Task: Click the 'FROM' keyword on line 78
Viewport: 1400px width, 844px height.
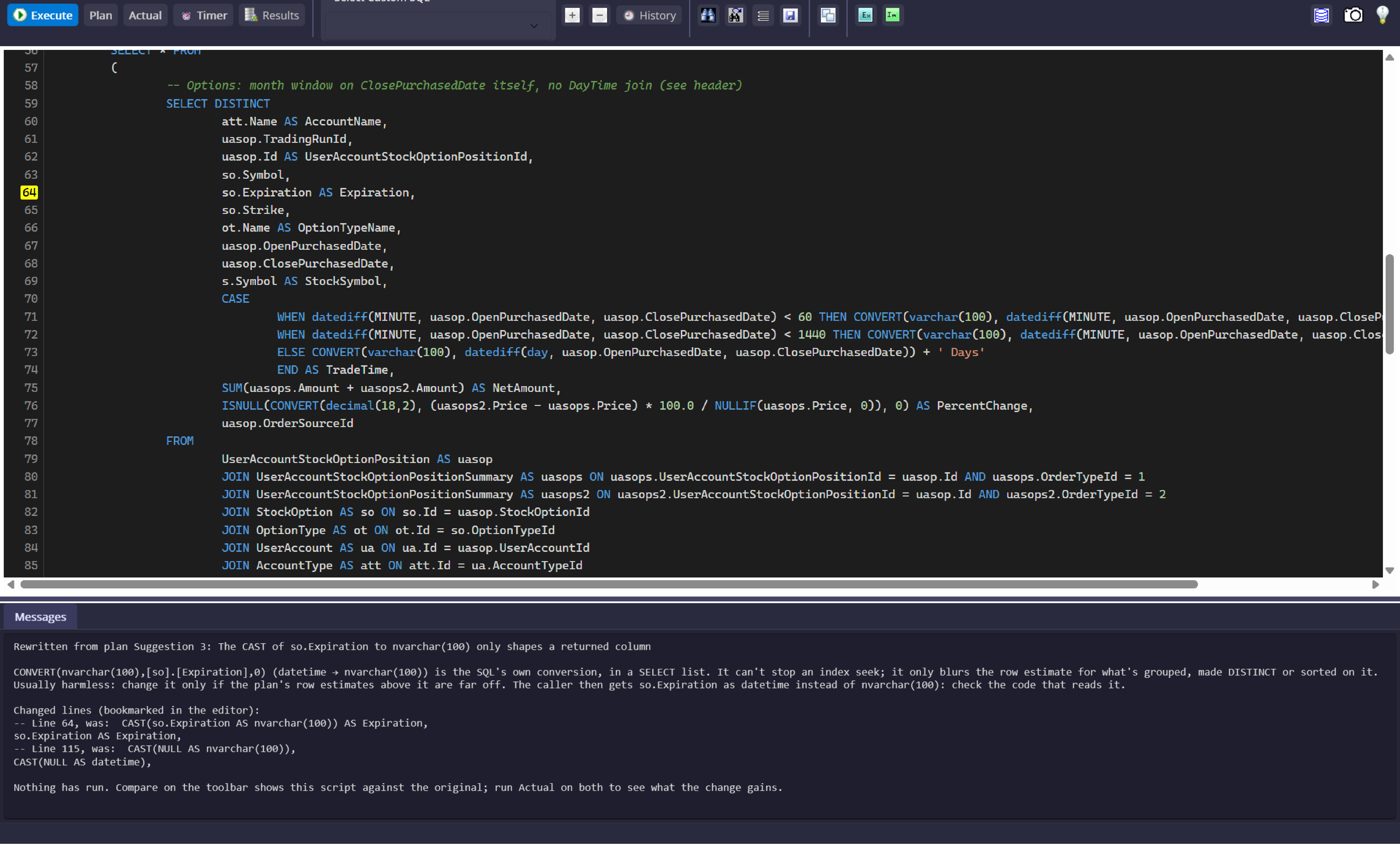Action: point(179,441)
